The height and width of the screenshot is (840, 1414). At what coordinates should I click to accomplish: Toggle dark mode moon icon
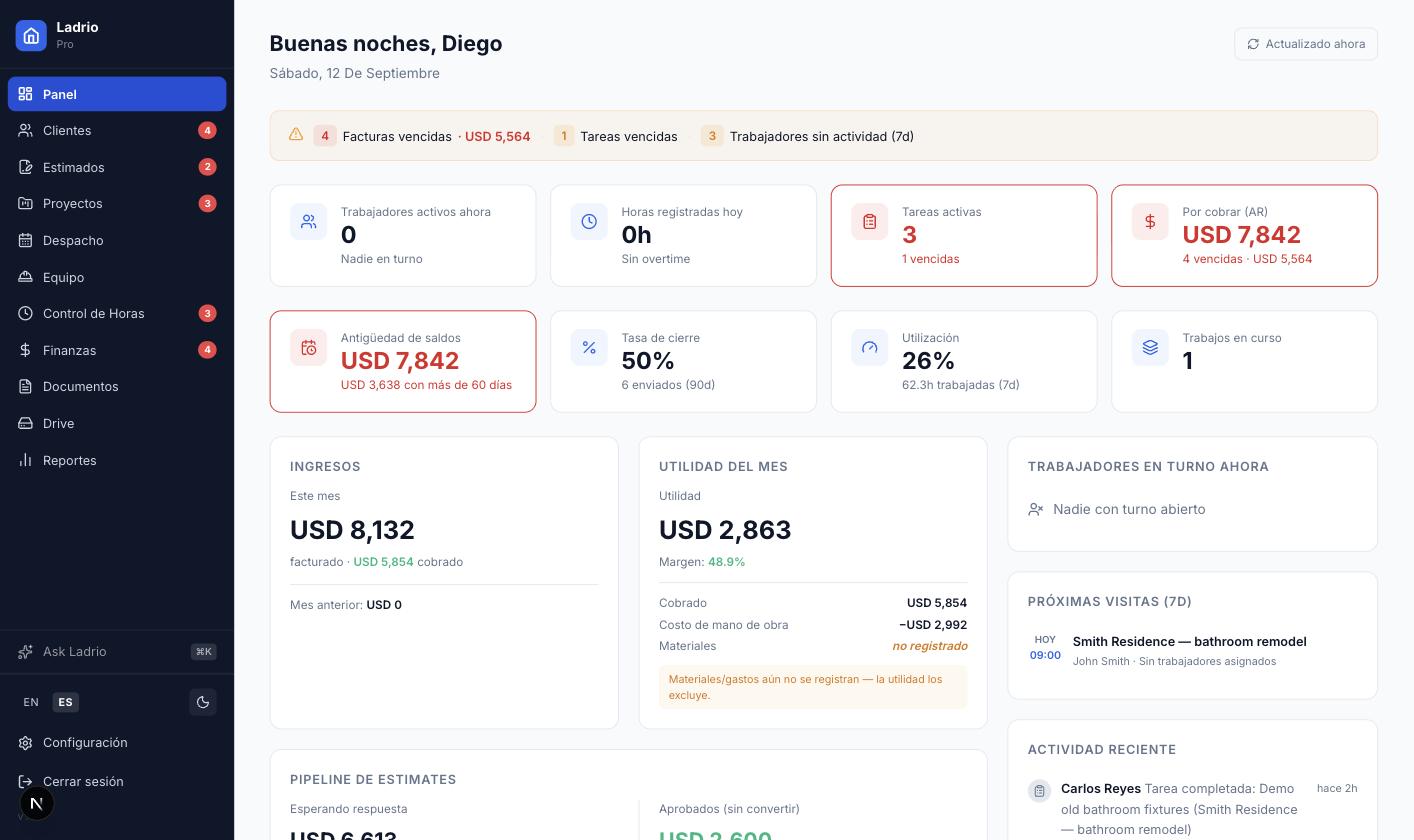(x=203, y=702)
